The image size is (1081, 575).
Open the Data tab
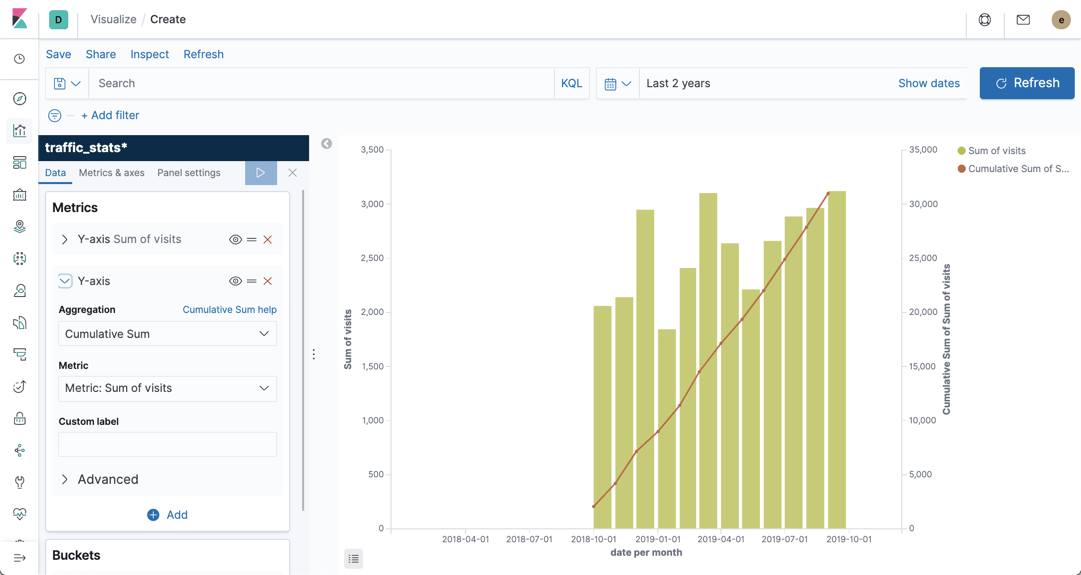tap(55, 173)
